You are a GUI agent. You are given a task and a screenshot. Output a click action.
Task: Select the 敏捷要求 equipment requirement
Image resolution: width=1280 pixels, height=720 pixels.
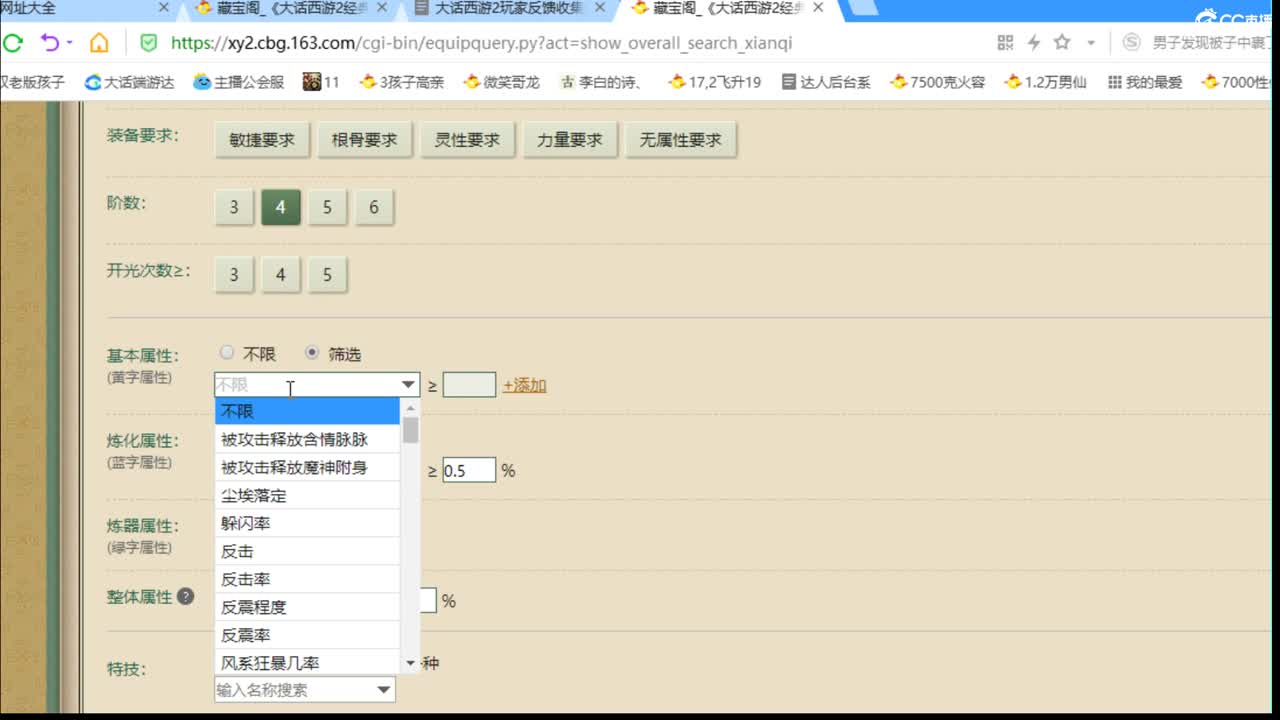[262, 140]
